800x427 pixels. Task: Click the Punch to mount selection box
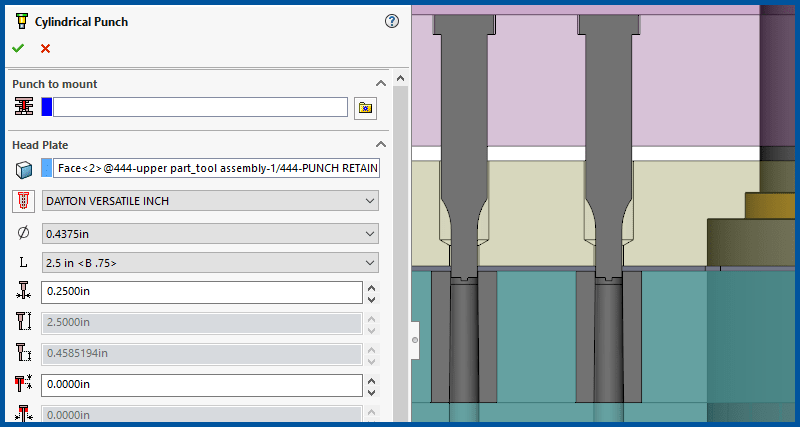tap(200, 107)
